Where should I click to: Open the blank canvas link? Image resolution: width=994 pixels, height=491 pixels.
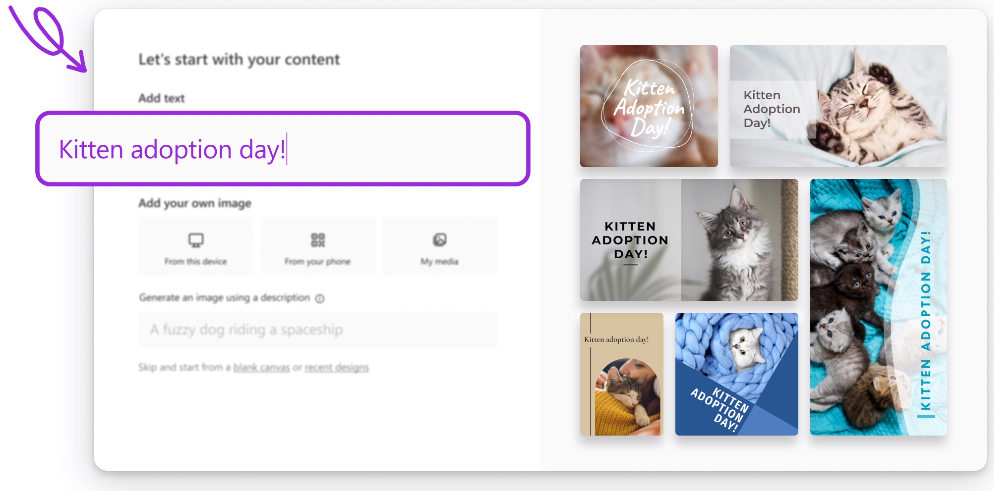pos(261,367)
